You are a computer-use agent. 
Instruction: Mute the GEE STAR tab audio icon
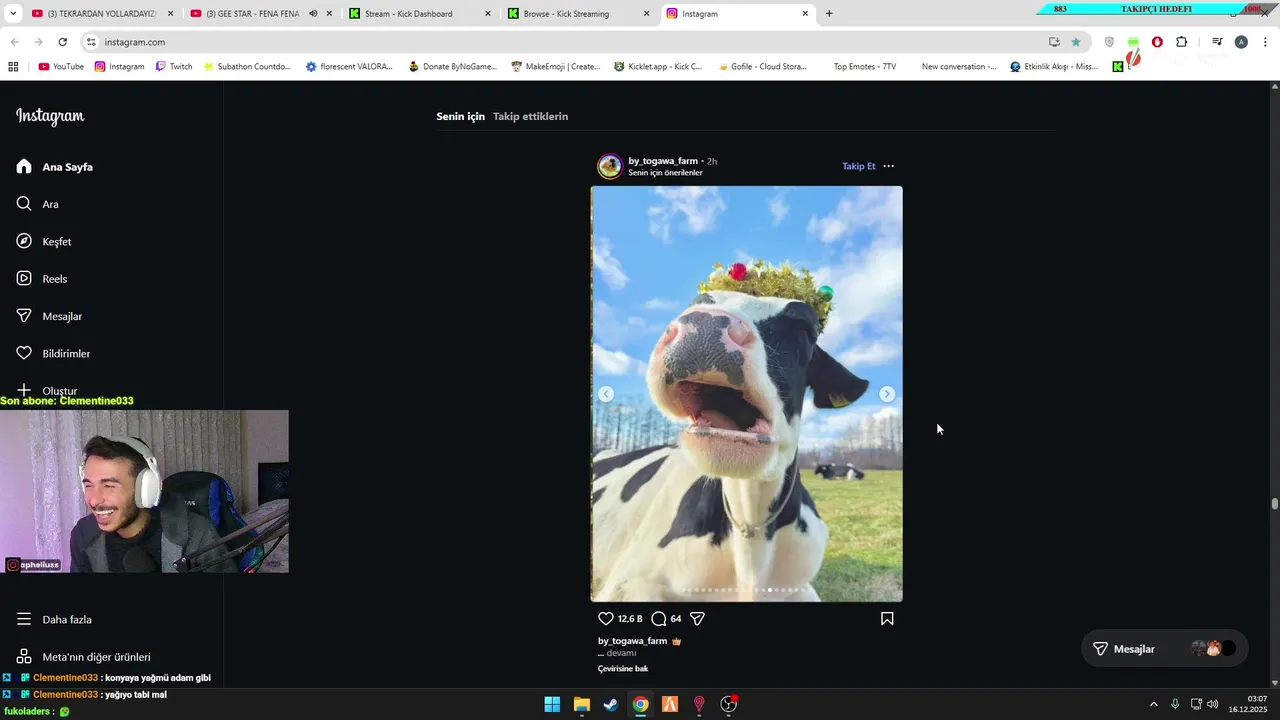tap(313, 14)
